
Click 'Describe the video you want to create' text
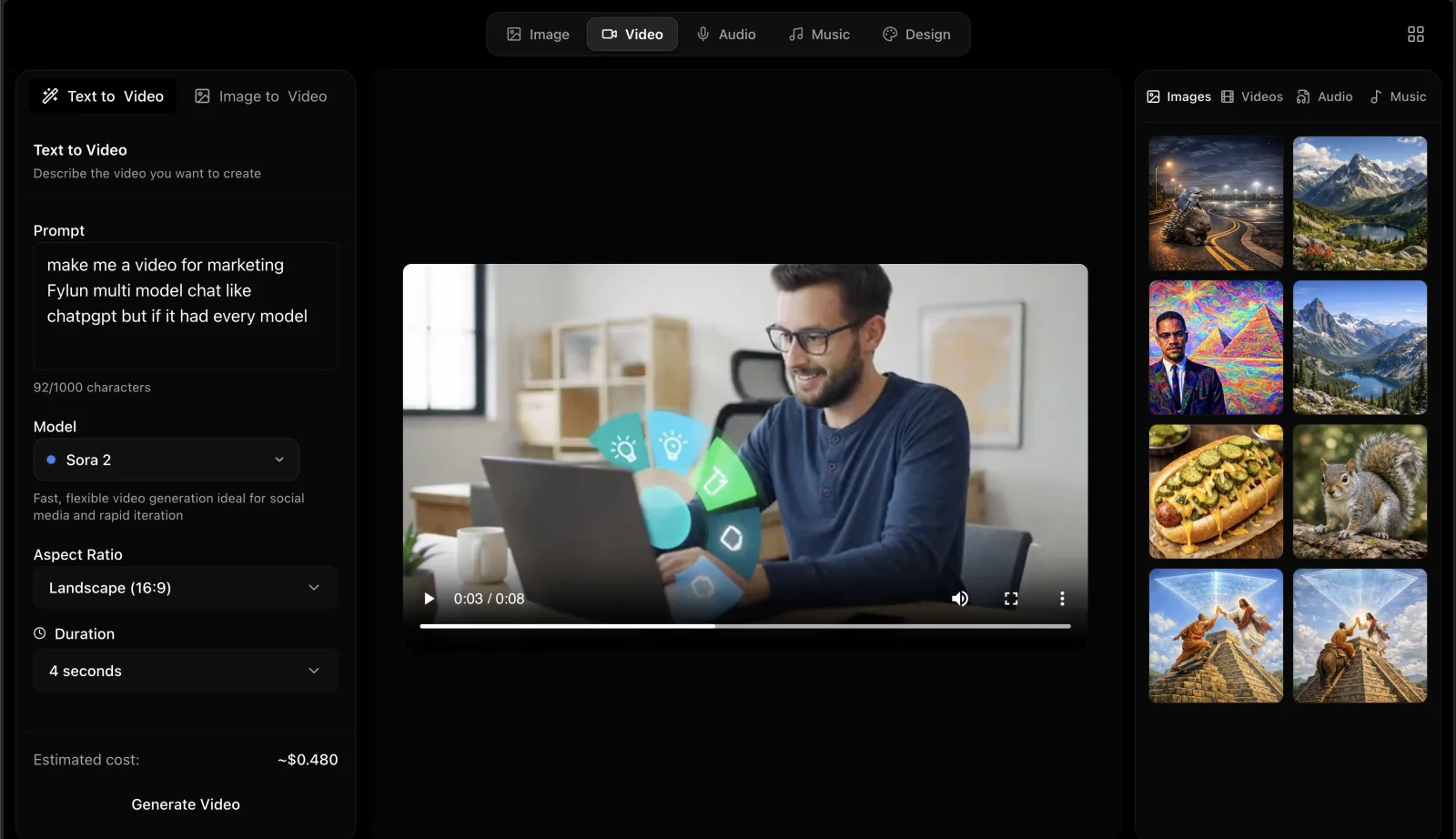tap(147, 174)
